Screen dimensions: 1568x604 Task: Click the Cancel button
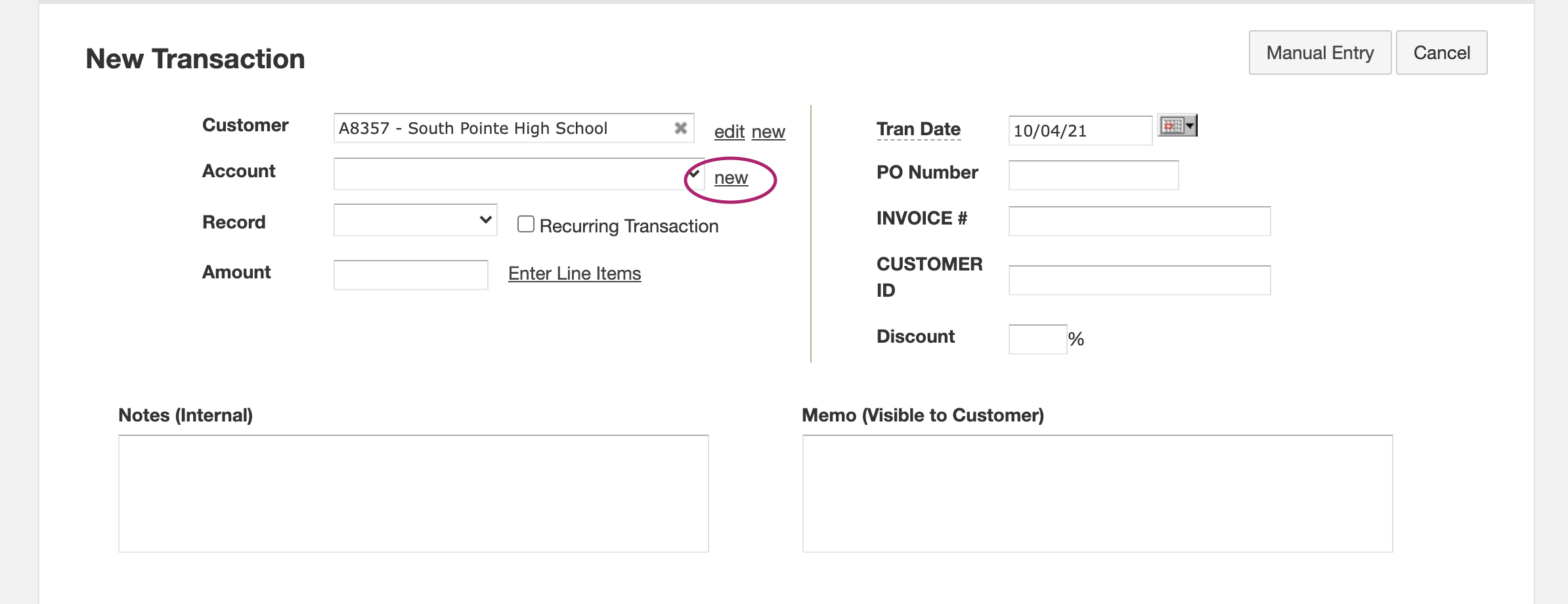(1441, 53)
